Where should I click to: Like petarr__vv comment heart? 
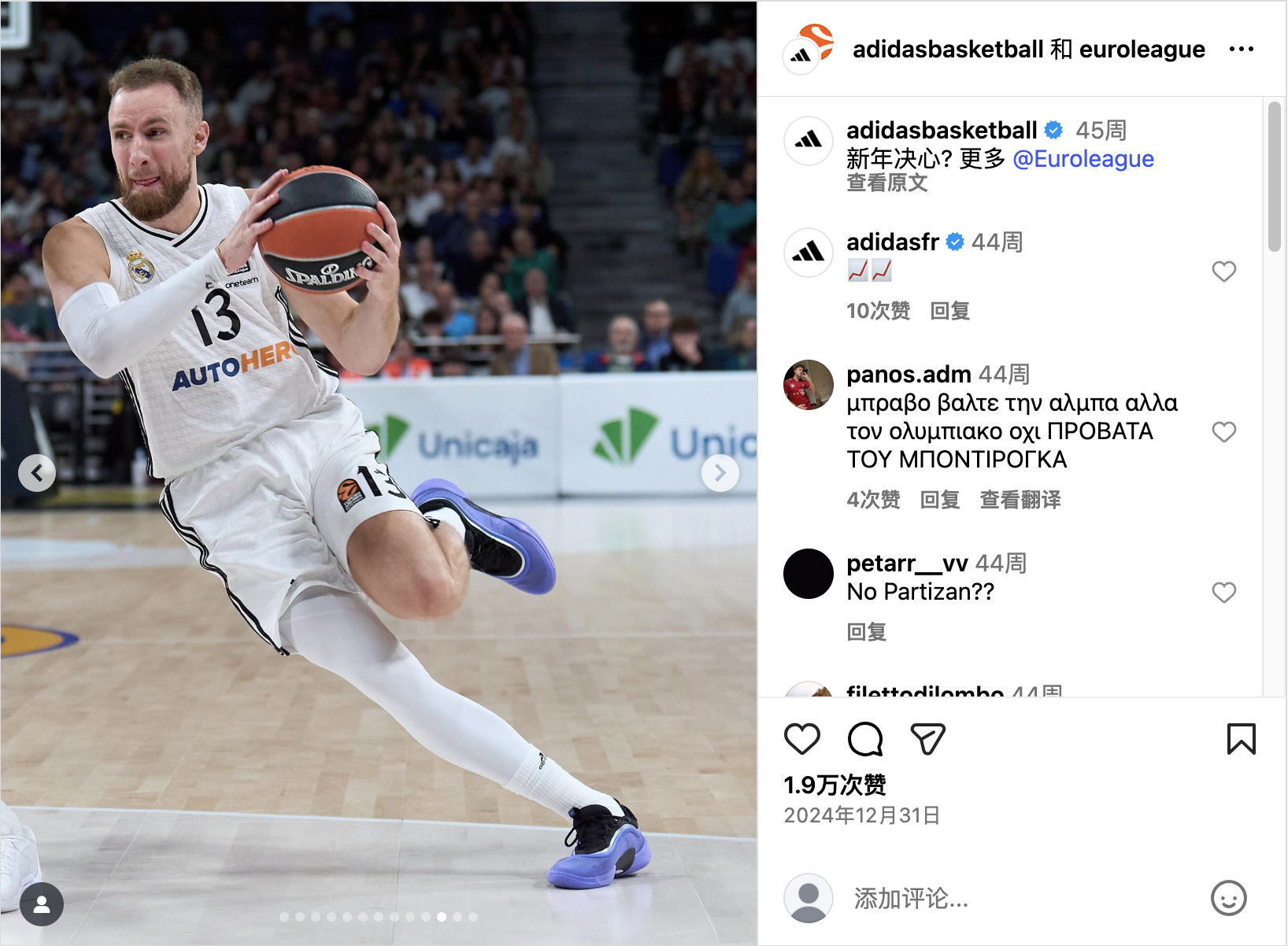pos(1223,593)
